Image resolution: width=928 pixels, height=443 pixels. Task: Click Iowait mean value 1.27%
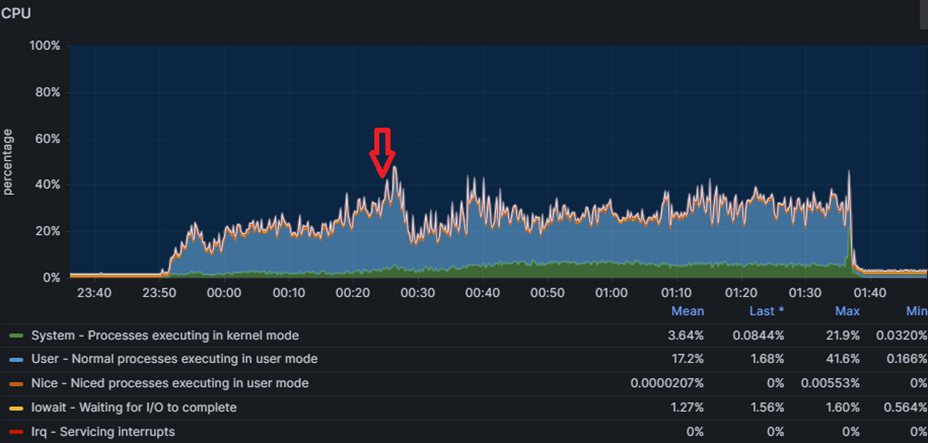687,408
